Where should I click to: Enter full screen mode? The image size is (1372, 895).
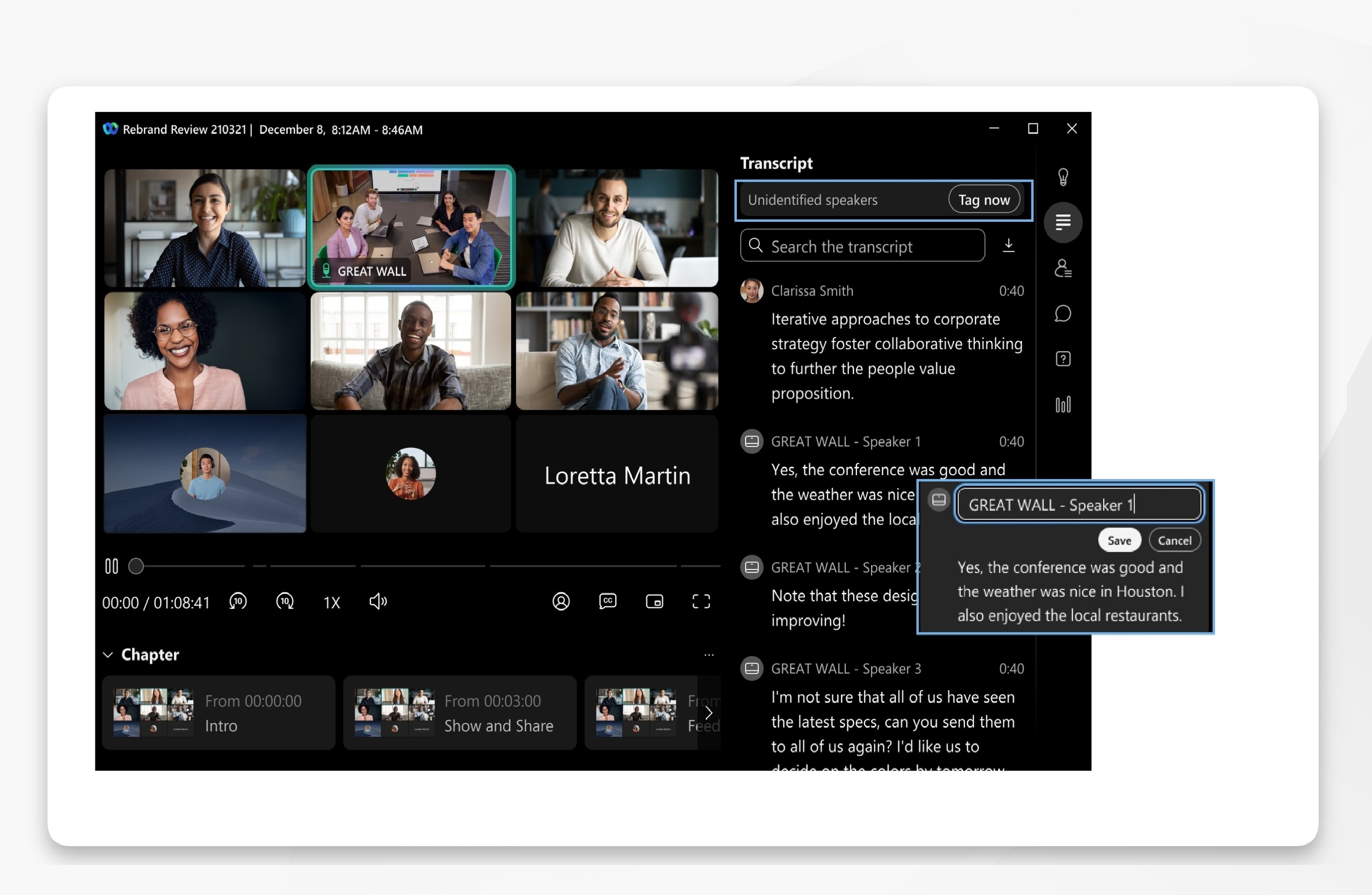pos(701,602)
